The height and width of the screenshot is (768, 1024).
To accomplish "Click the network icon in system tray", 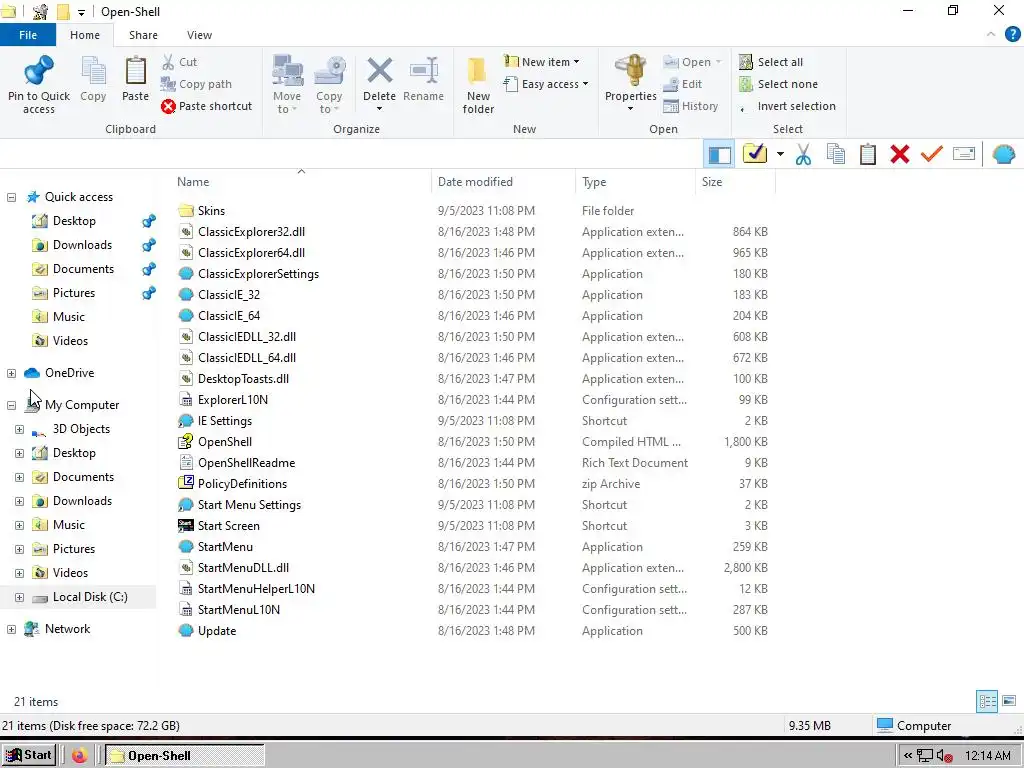I will pos(924,756).
